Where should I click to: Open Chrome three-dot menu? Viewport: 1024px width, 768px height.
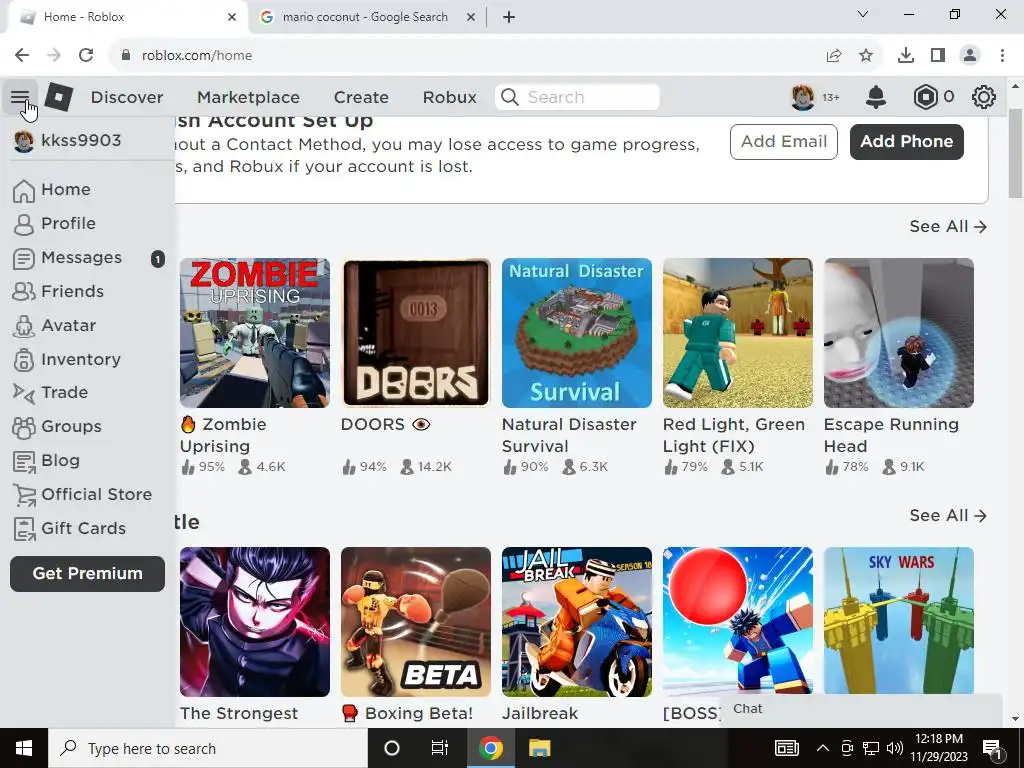(x=1002, y=56)
